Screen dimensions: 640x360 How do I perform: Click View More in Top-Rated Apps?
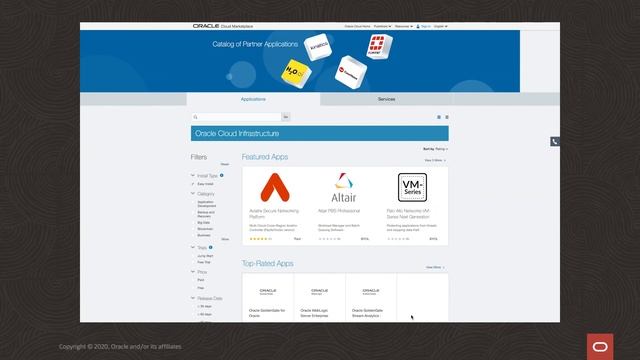pyautogui.click(x=435, y=267)
